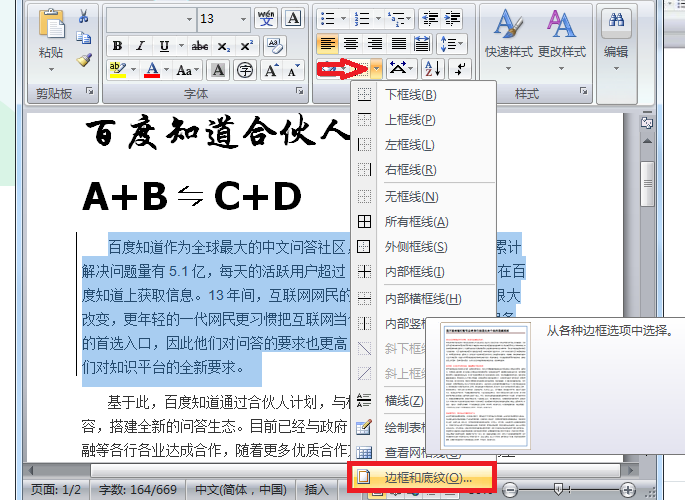Viewport: 685px width, 500px height.
Task: Click the zoom slider handle
Action: pyautogui.click(x=558, y=489)
